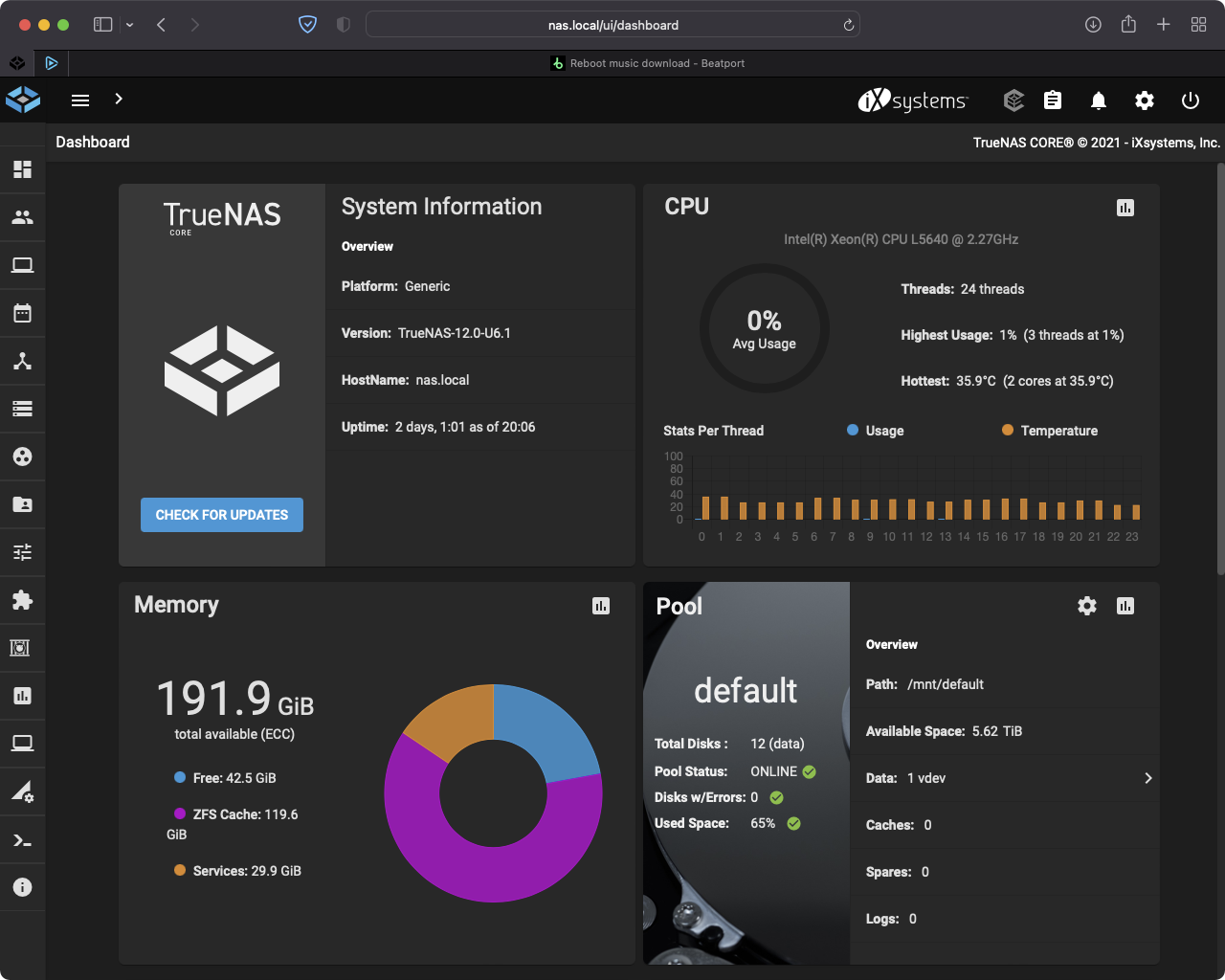Viewport: 1225px width, 980px height.
Task: Click the iXsystems logo
Action: click(x=913, y=100)
